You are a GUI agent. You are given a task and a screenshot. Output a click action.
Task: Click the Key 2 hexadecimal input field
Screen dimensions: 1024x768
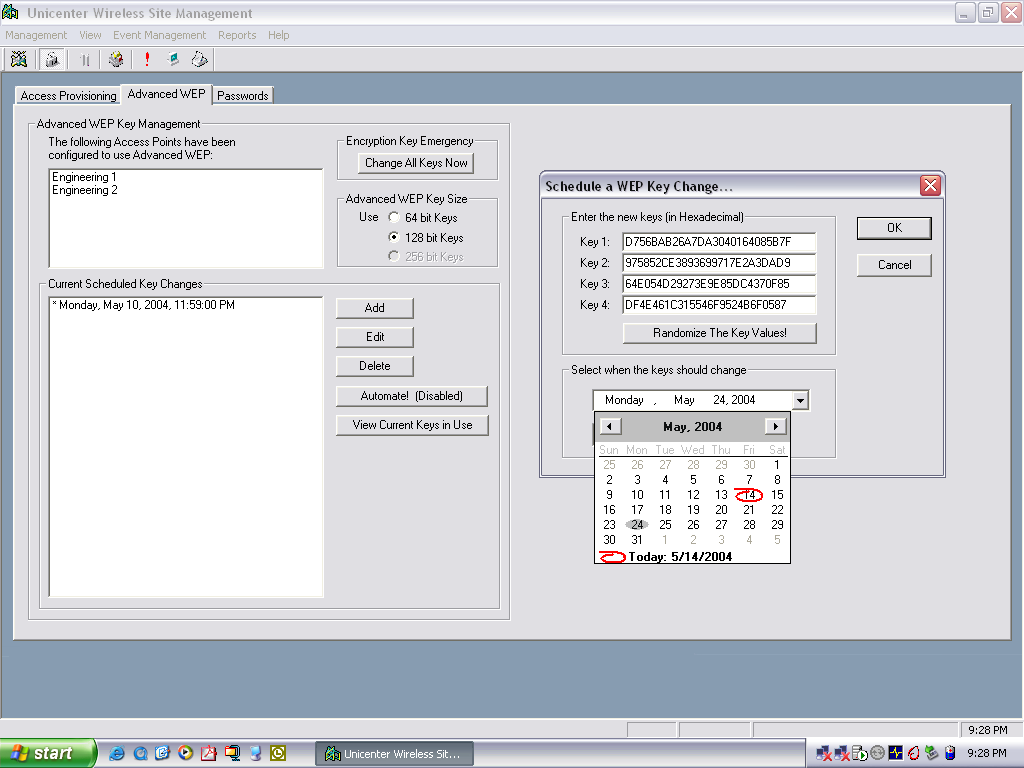[x=719, y=263]
